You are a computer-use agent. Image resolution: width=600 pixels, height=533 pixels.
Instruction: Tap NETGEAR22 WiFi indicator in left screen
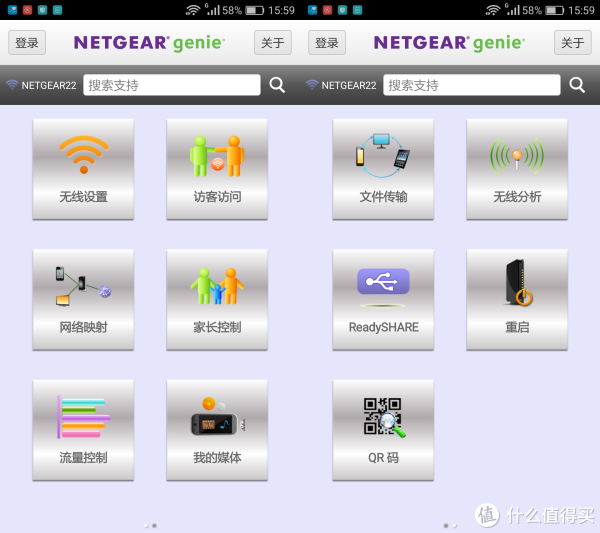[41, 85]
